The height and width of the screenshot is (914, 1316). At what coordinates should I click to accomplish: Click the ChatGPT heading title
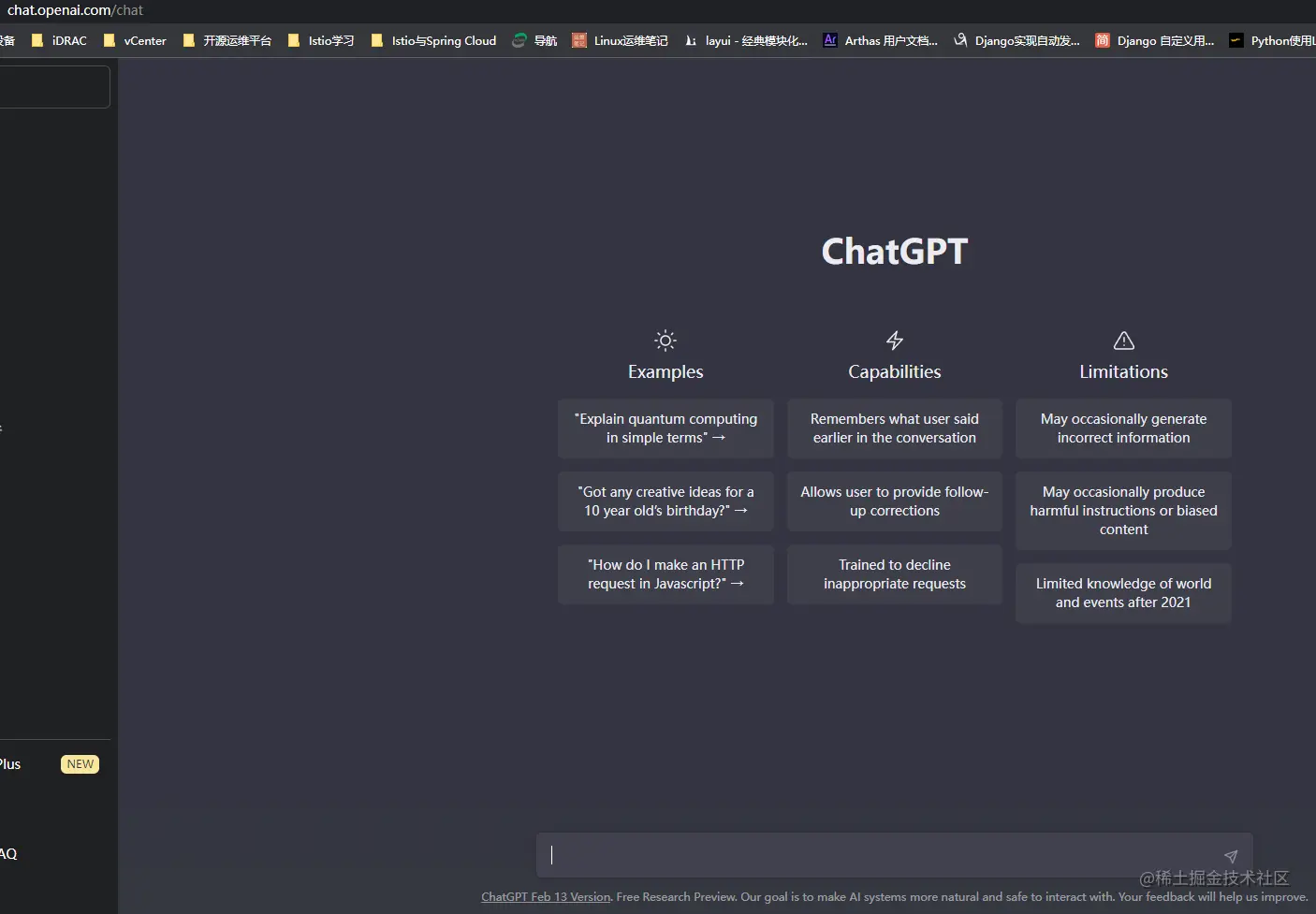895,251
